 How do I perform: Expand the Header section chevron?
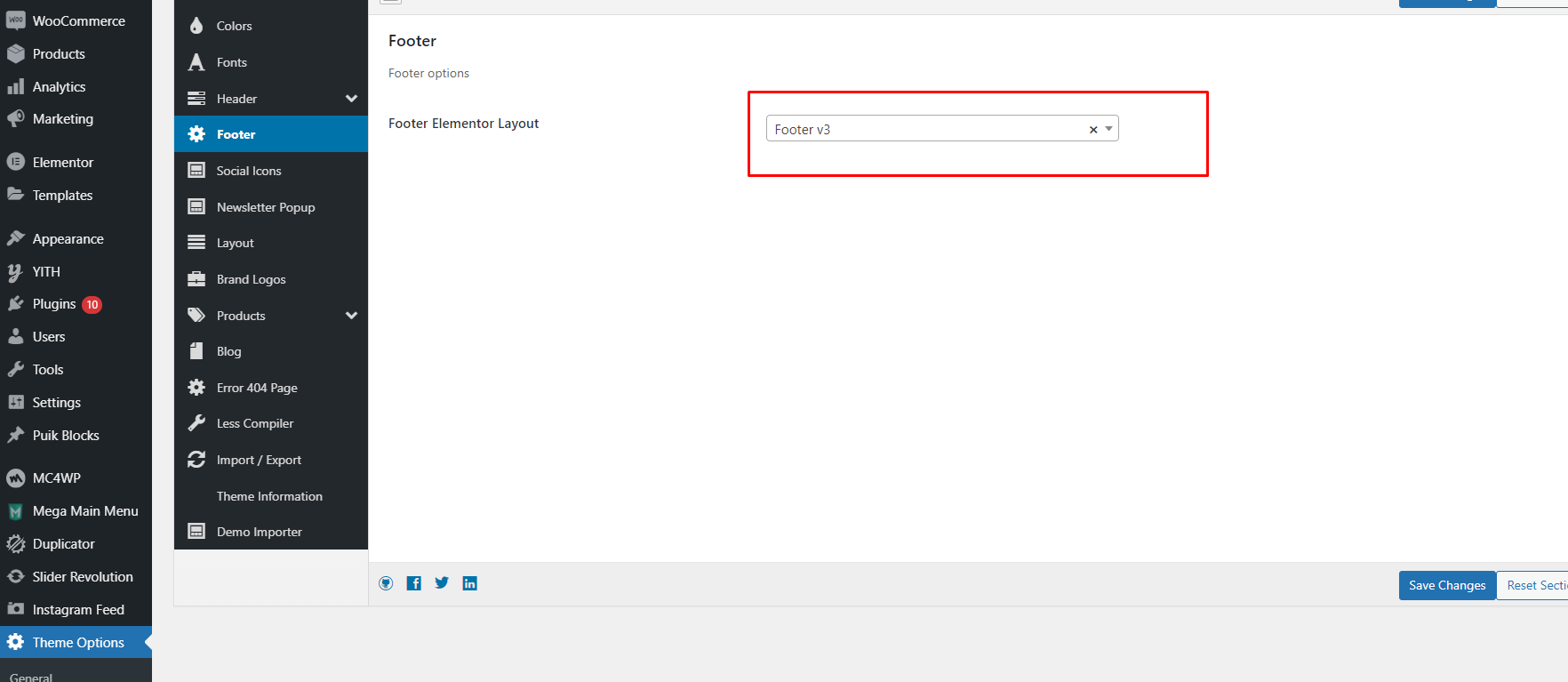coord(351,99)
